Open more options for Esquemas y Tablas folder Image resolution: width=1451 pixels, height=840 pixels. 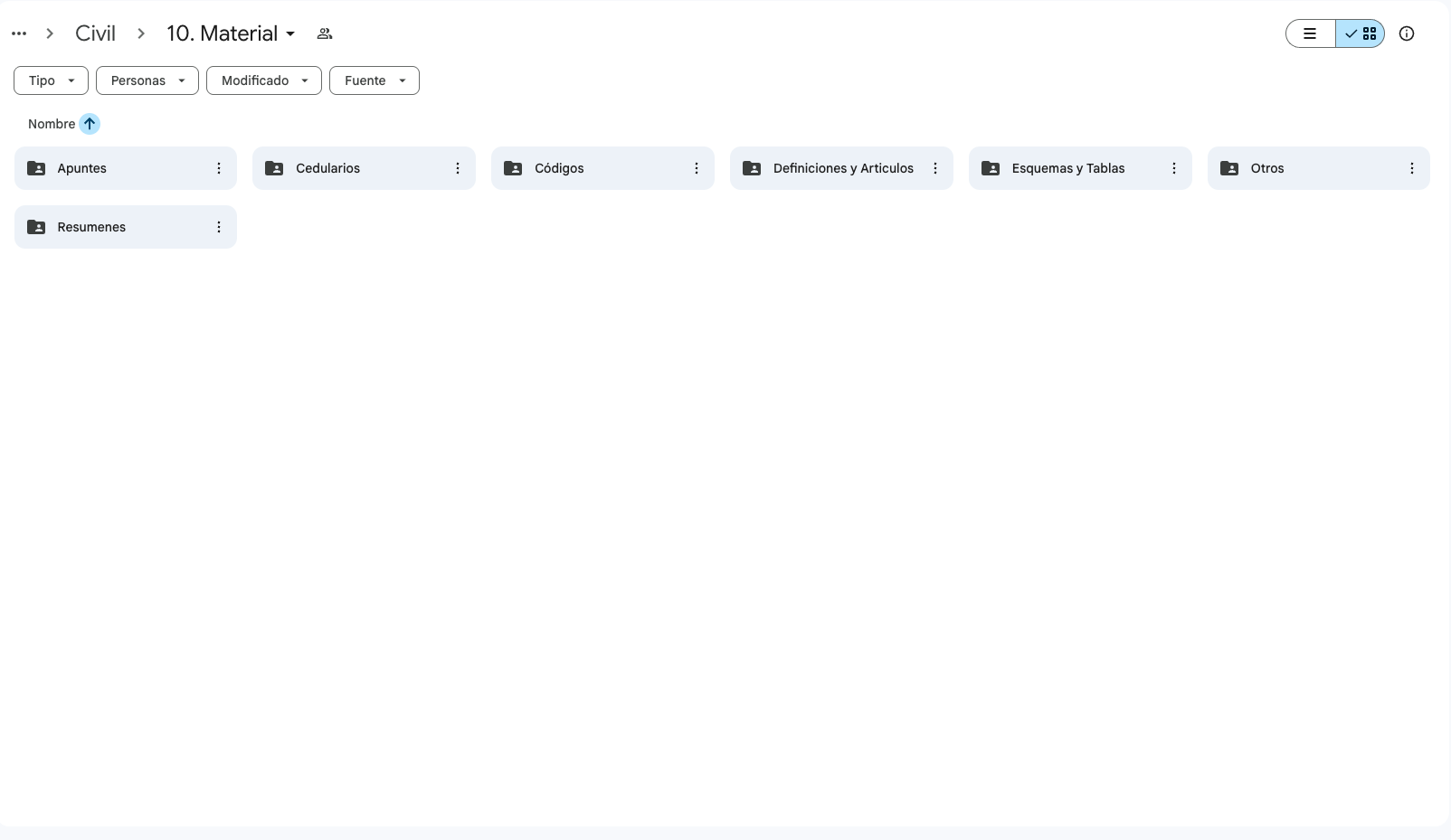(1174, 168)
